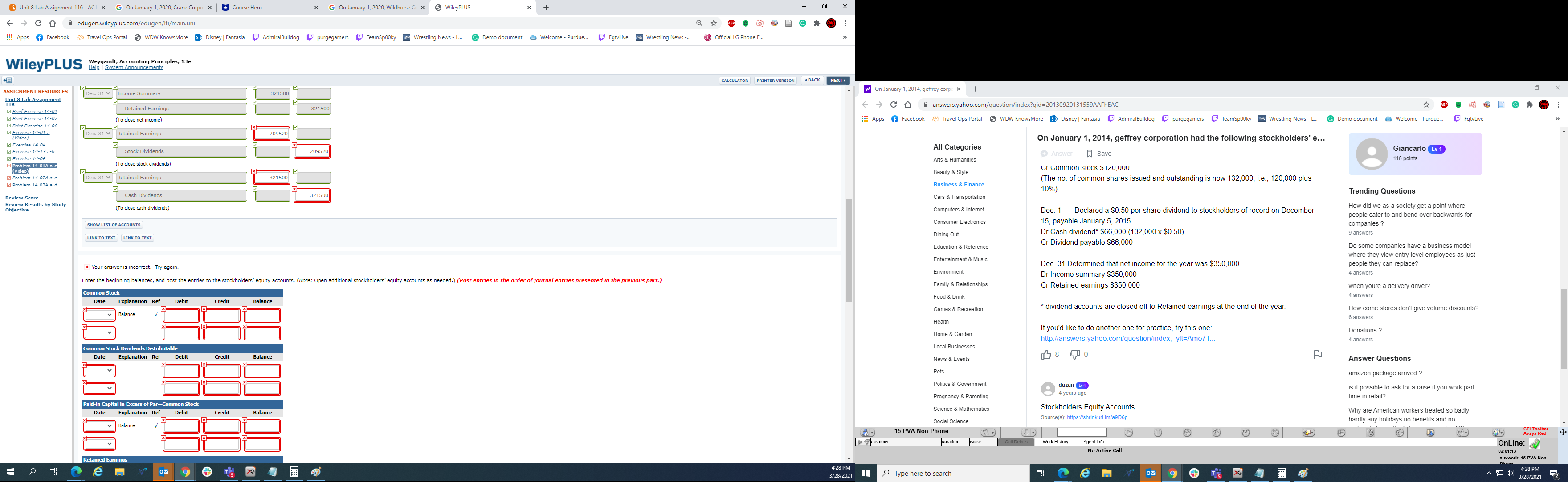Click the flag report icon on answer
This screenshot has width=1568, height=482.
tap(1317, 354)
